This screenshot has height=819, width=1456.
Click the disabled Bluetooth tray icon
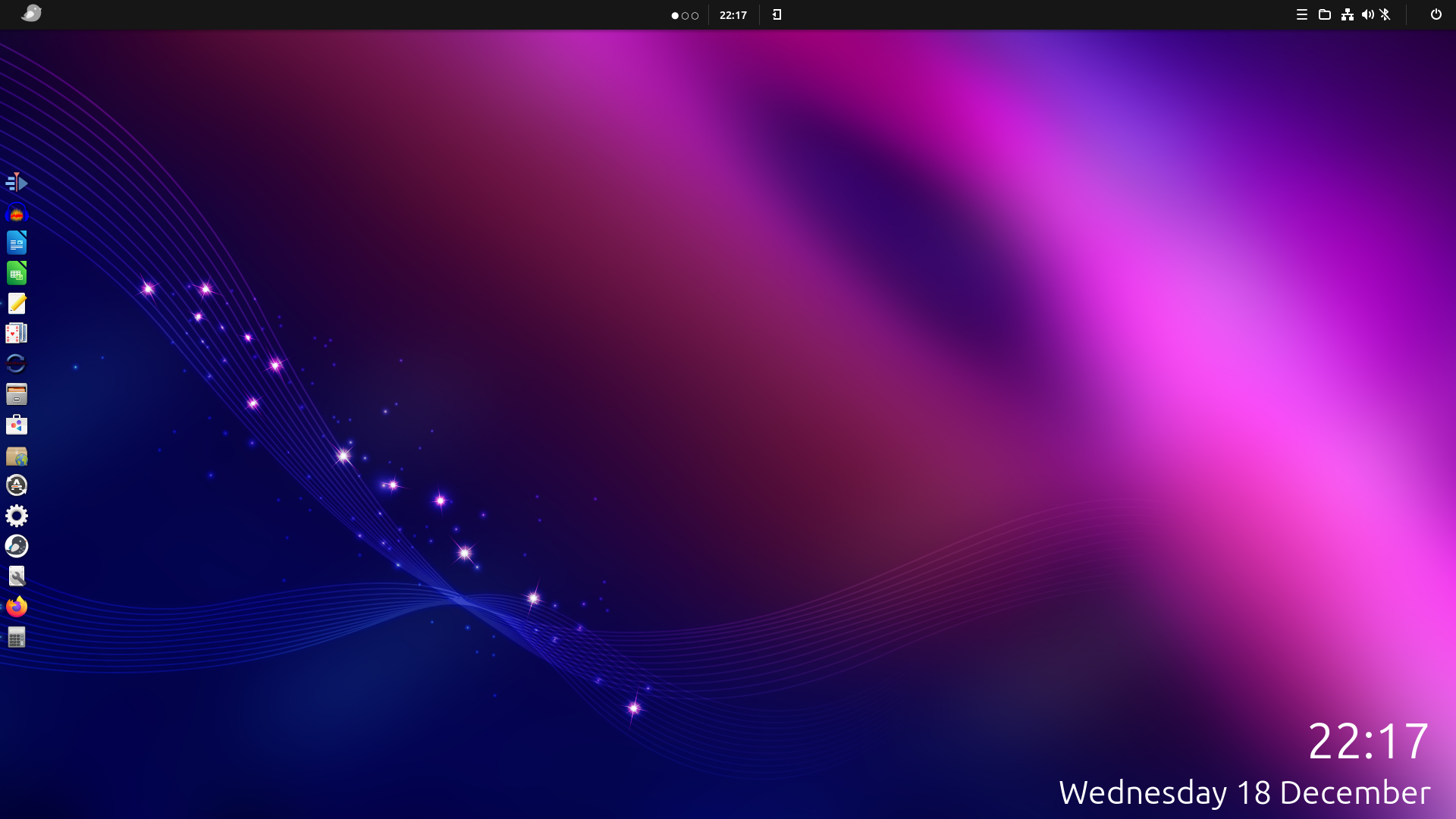[1385, 14]
